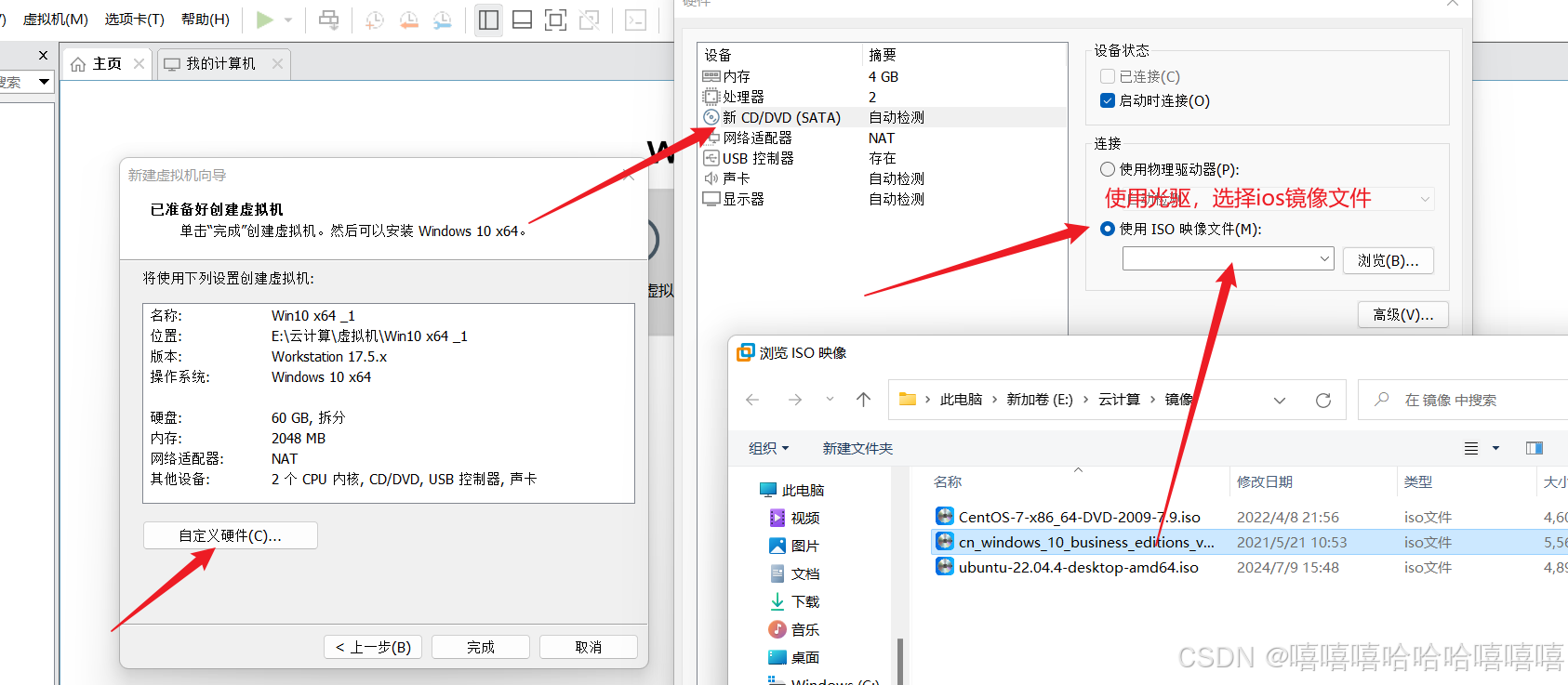
Task: Open the library search dropdown arrow
Action: [44, 82]
